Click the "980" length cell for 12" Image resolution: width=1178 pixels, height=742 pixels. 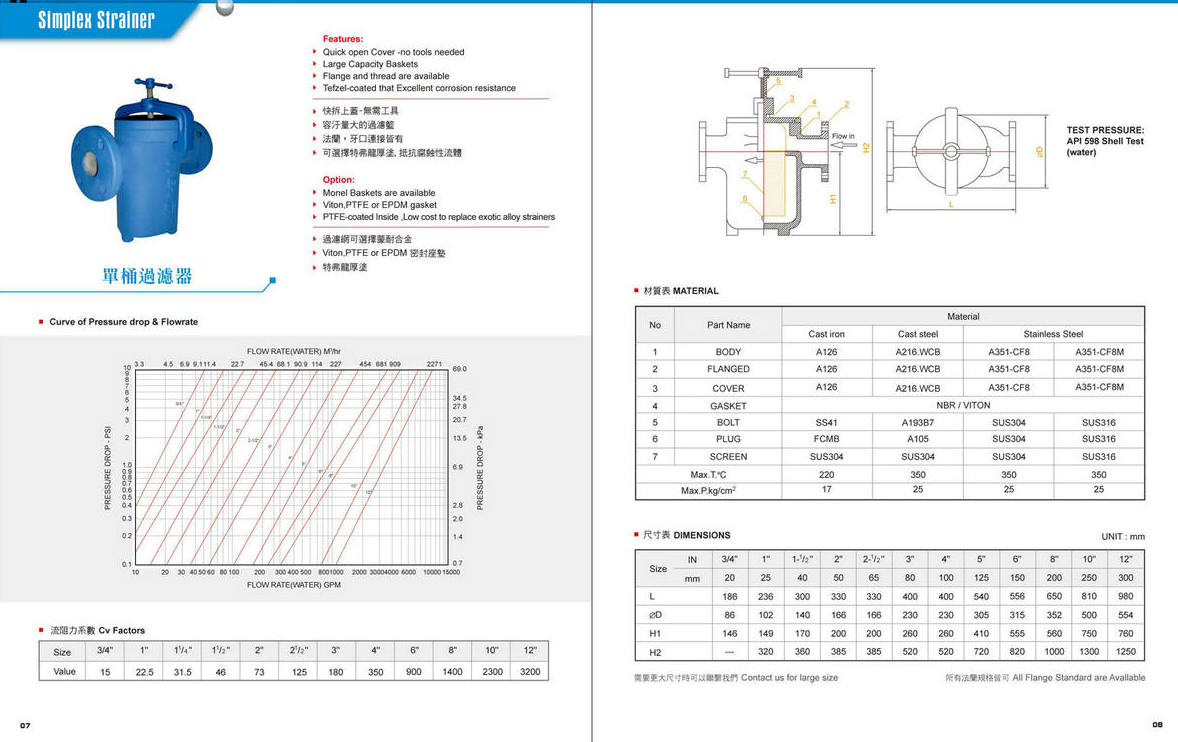1125,596
